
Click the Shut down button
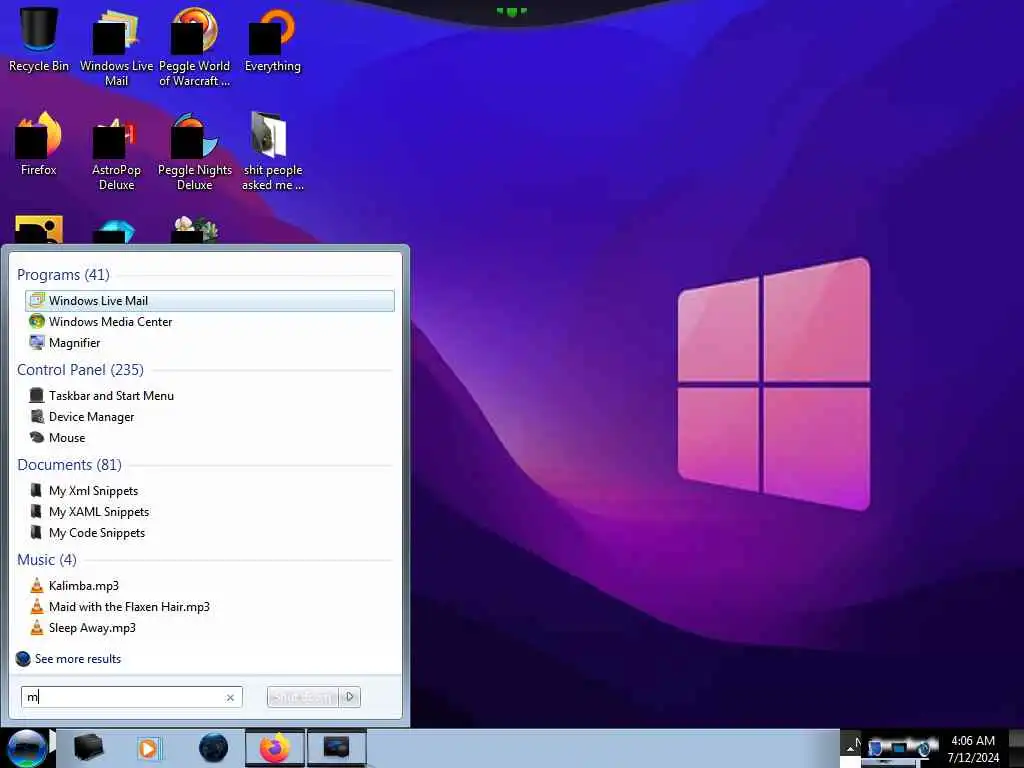tap(304, 697)
